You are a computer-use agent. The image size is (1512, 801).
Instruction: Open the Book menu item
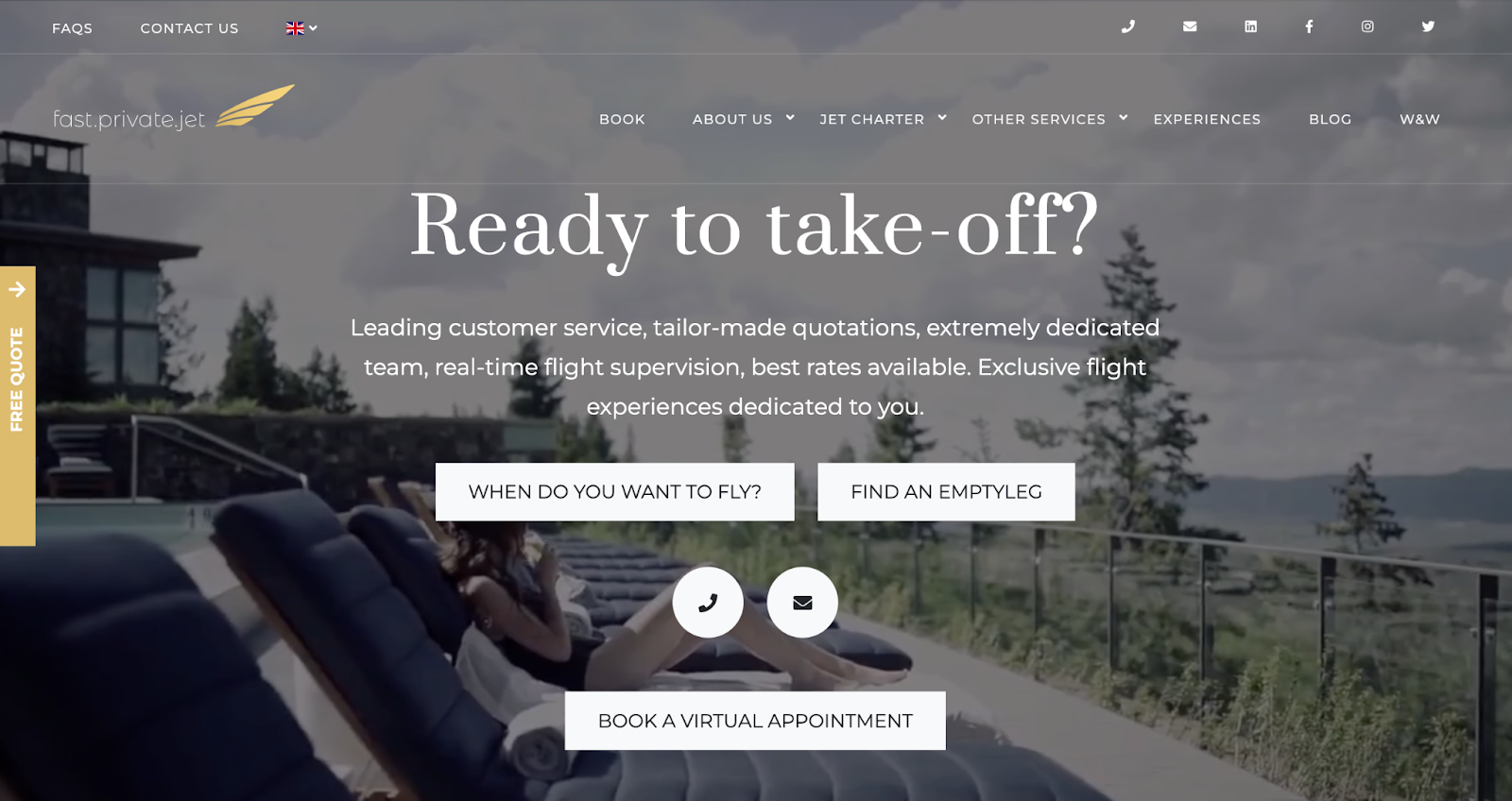click(x=622, y=119)
